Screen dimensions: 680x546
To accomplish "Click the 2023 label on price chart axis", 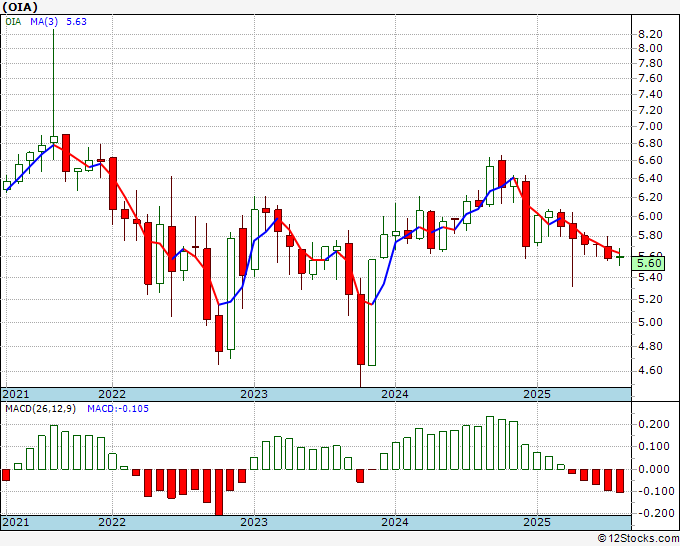I will 254,394.
